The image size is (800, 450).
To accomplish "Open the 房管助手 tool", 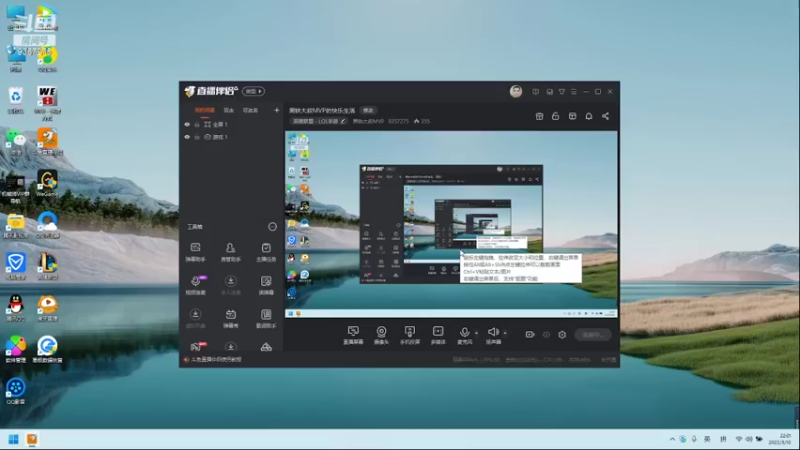I will 231,252.
